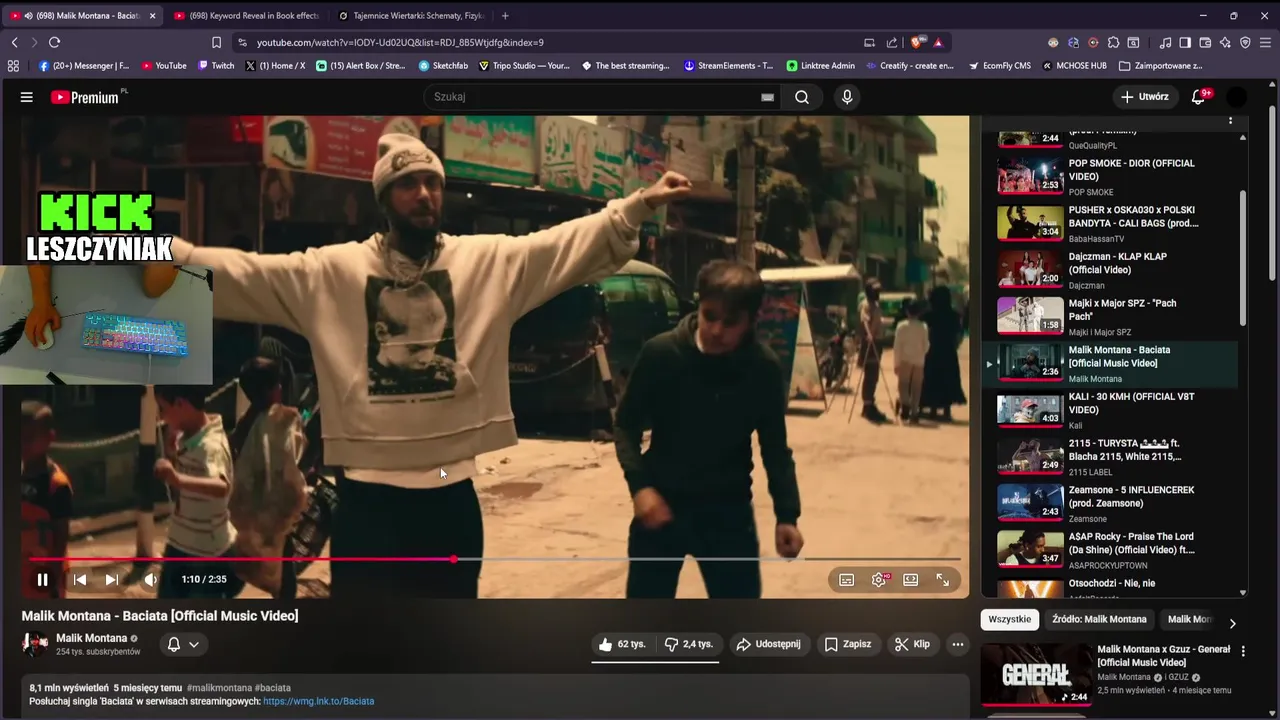Toggle subtitles icon in the player

coord(846,579)
